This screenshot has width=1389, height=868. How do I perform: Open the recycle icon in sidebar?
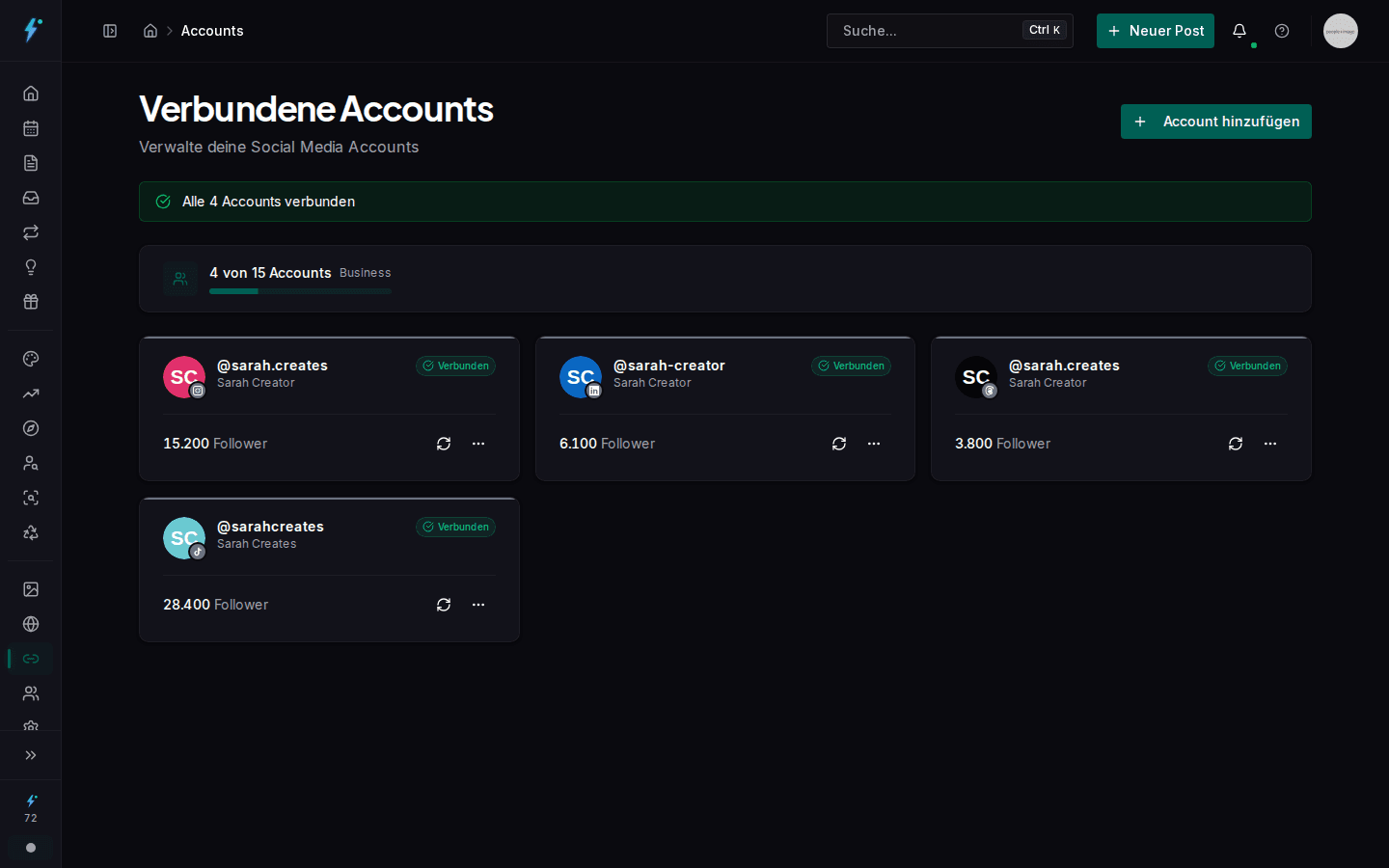[31, 532]
